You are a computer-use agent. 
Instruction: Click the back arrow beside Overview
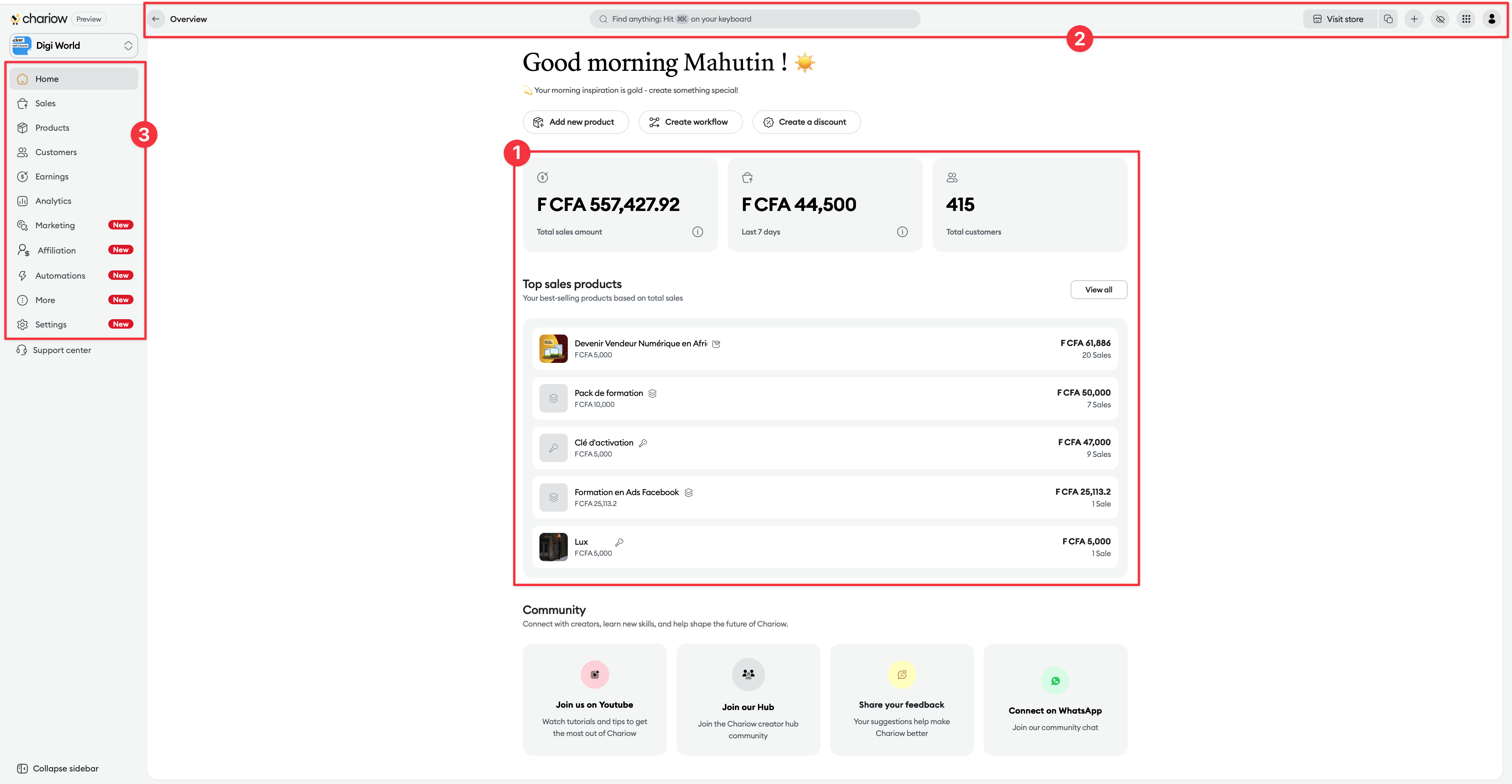(156, 19)
